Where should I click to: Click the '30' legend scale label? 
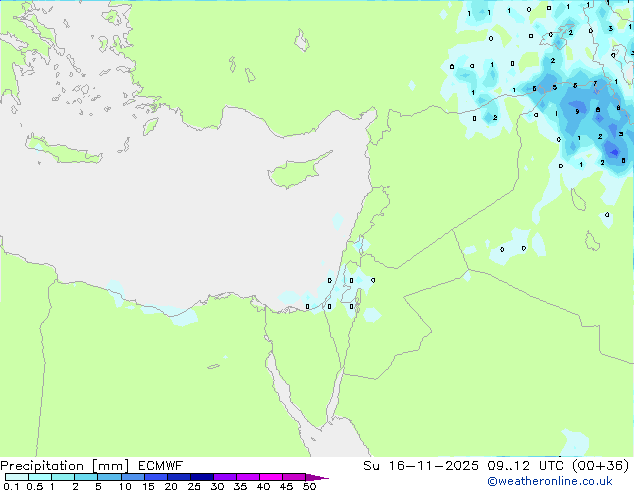click(x=217, y=486)
